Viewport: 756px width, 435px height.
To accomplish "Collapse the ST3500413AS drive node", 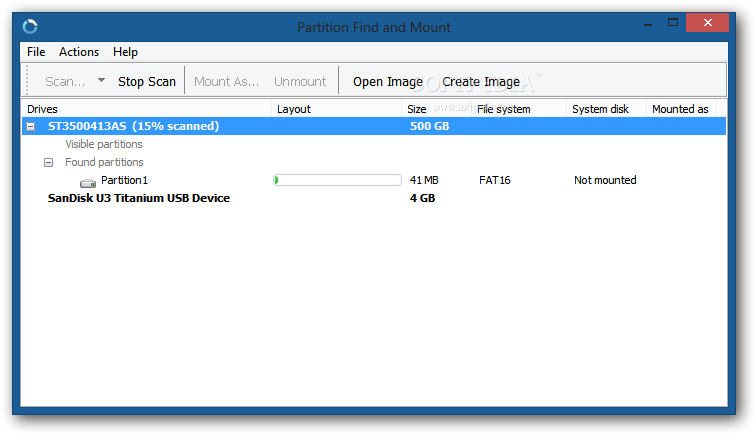I will 30,126.
